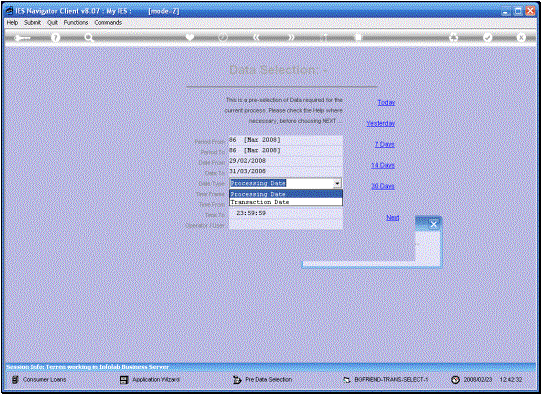This screenshot has width=541, height=394.
Task: Click the Next link
Action: (x=393, y=218)
